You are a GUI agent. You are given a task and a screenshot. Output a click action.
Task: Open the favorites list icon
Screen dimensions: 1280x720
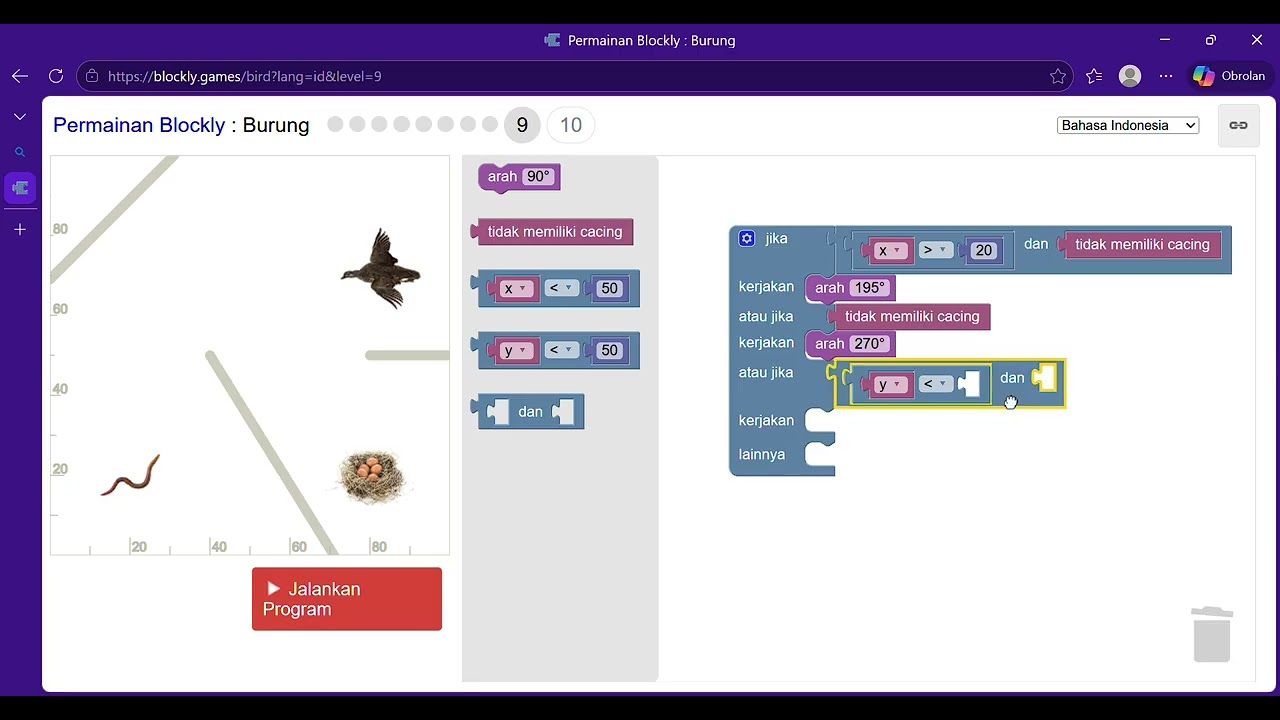[x=1094, y=76]
